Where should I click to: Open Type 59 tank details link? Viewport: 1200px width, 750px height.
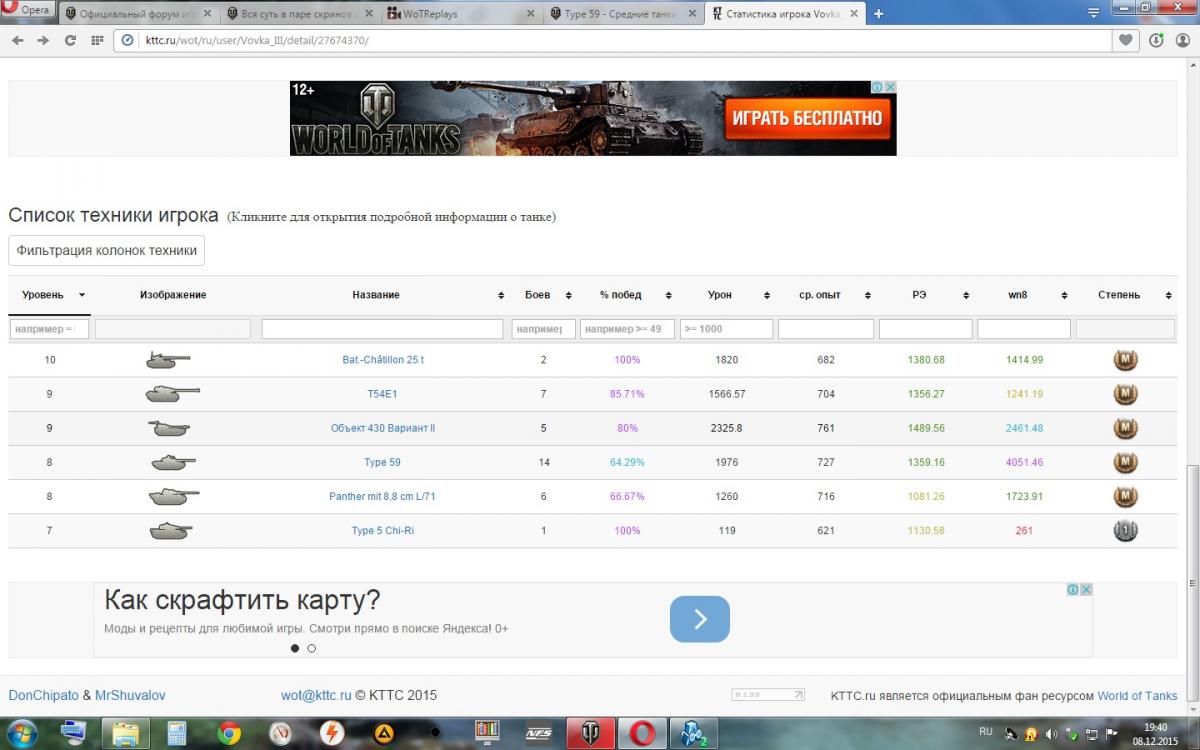383,462
